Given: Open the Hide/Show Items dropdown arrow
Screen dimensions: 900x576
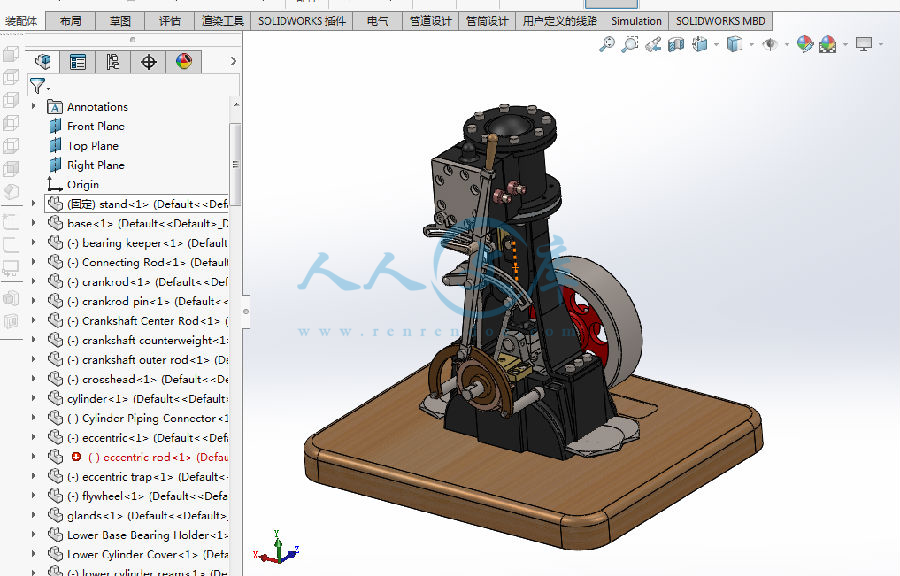Looking at the screenshot, I should (x=786, y=44).
